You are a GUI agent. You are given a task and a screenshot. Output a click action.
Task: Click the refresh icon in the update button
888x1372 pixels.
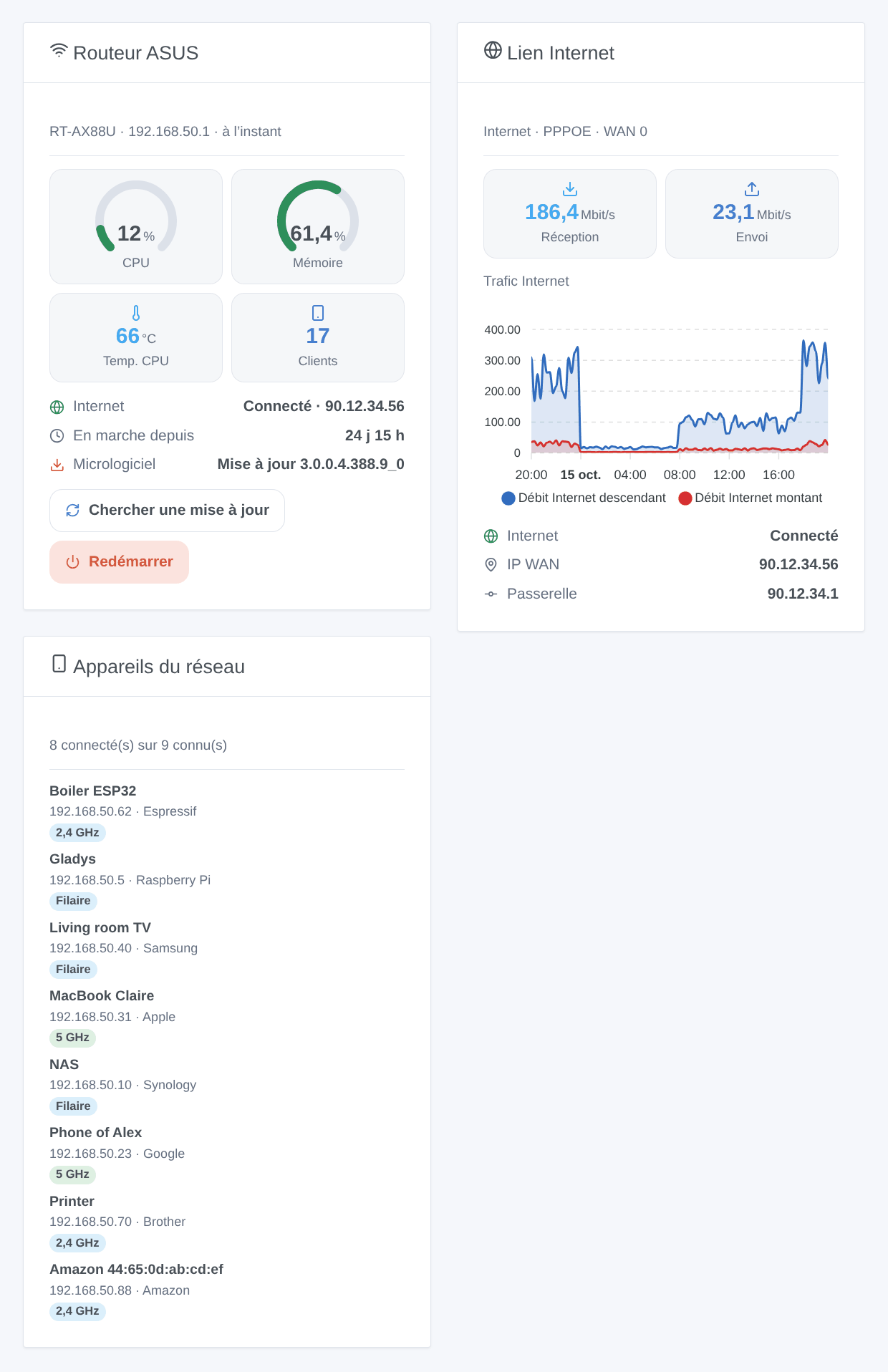pos(72,511)
